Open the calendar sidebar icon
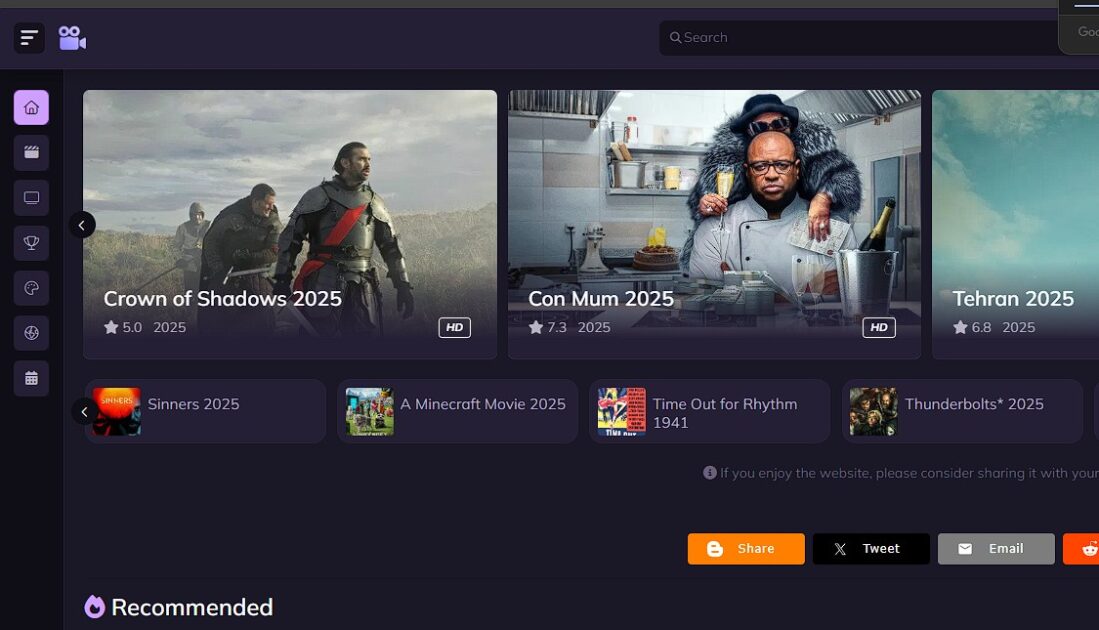Screen dimensions: 1099x630 coord(32,378)
